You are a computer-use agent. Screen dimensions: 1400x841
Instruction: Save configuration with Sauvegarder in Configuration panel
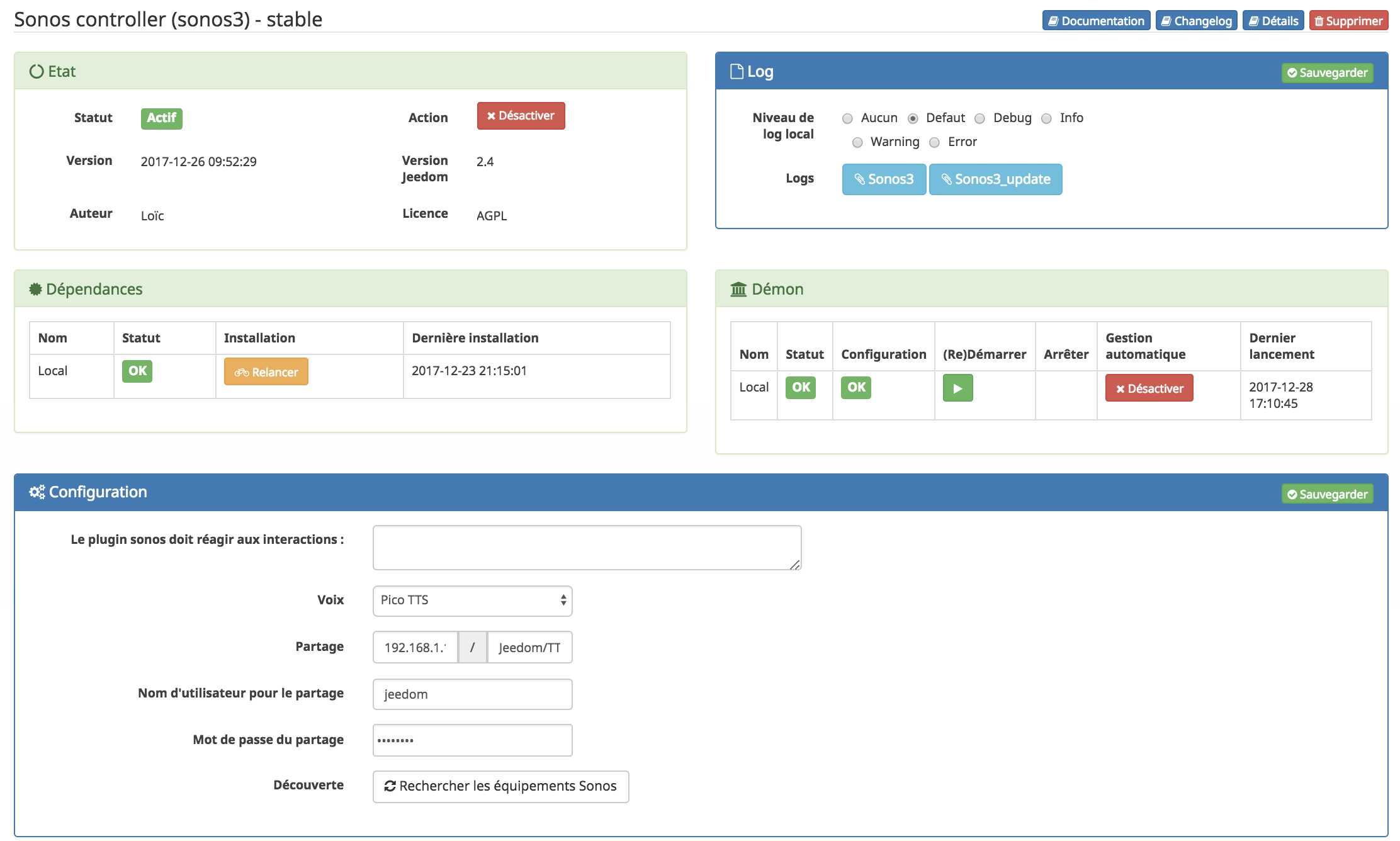1327,494
